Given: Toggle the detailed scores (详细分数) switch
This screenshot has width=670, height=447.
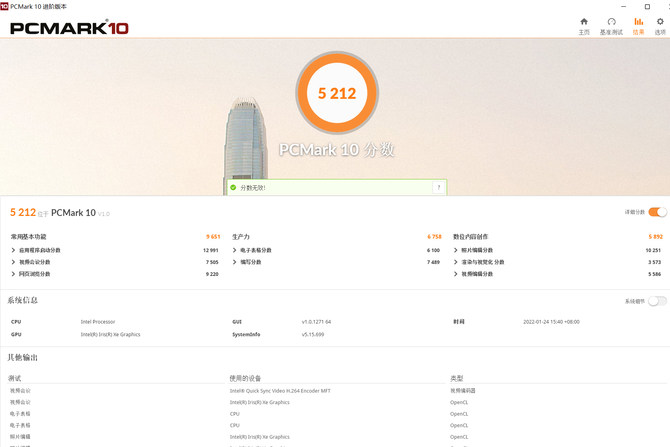Looking at the screenshot, I should (x=657, y=212).
